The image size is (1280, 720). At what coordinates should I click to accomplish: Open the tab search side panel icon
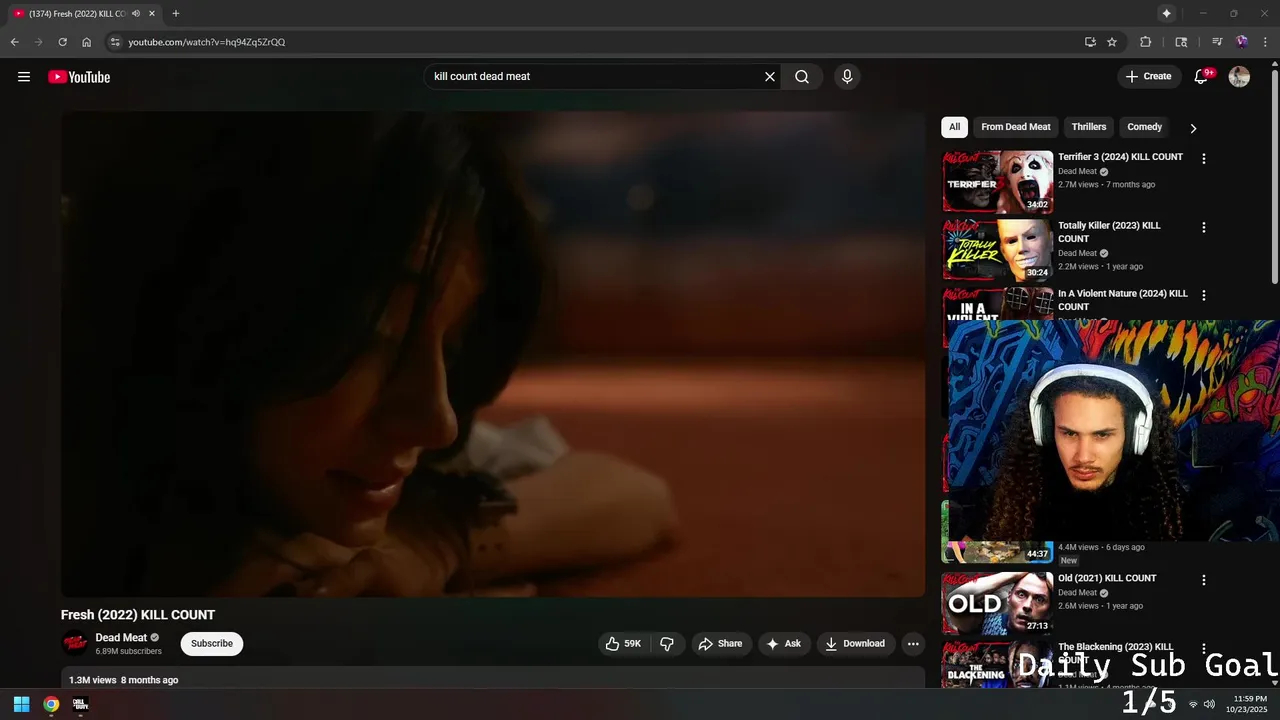pyautogui.click(x=1181, y=42)
